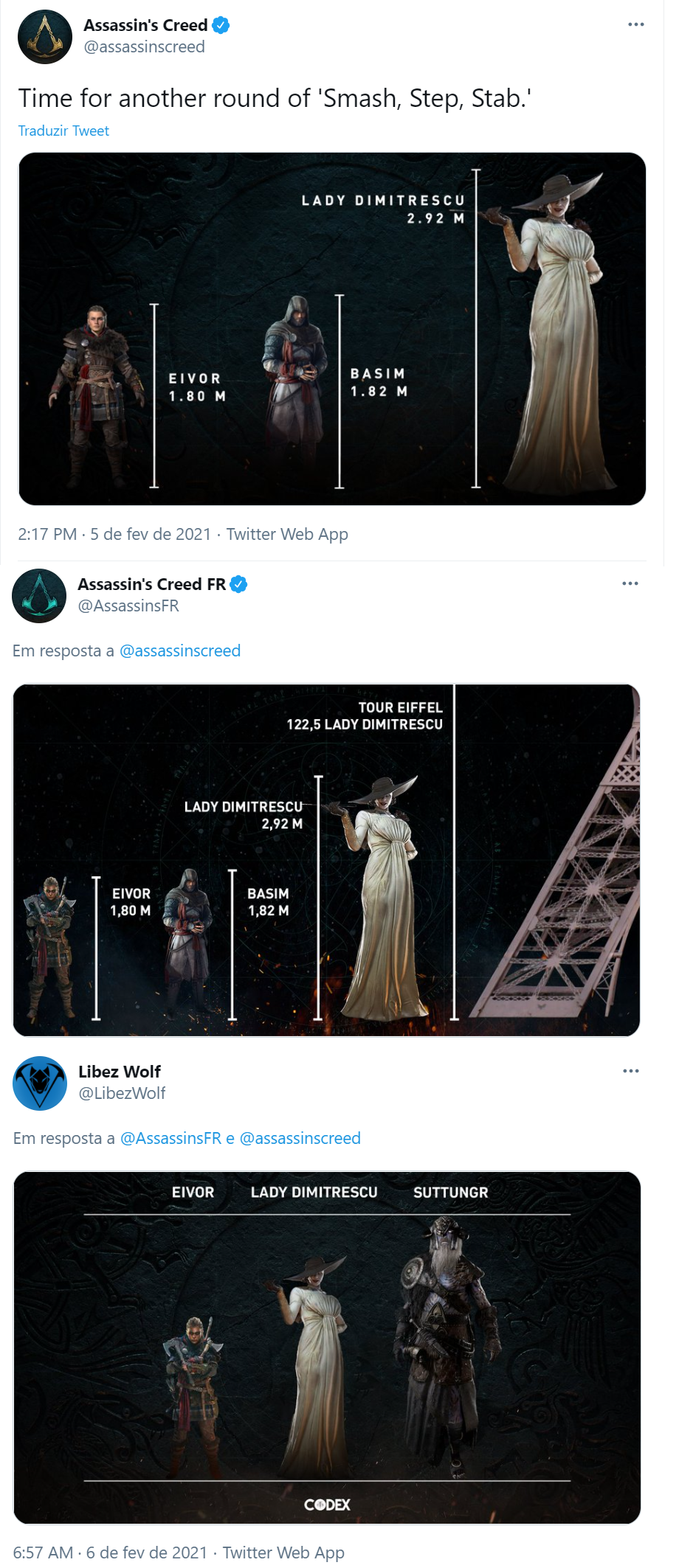
Task: Open Assassin's Creed profile avatar
Action: [x=45, y=37]
